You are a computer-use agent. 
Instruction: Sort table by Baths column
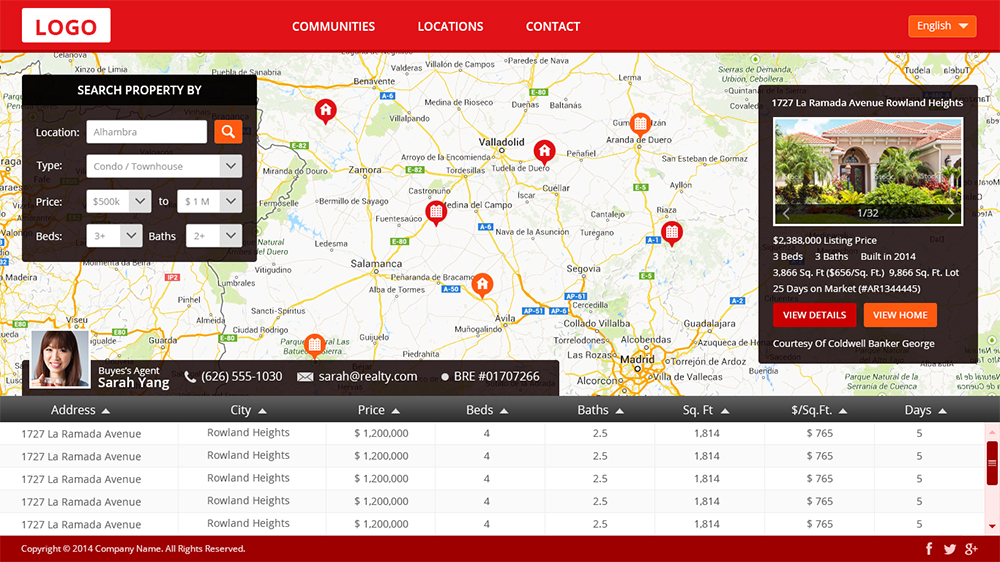coord(600,410)
